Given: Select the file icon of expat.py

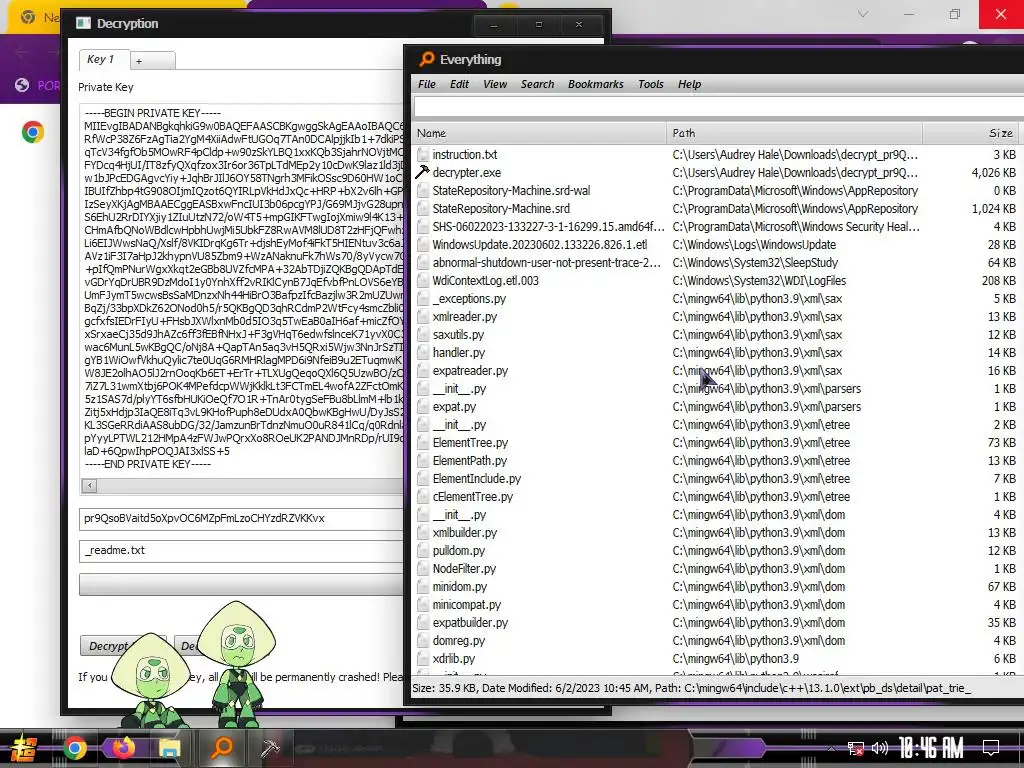Looking at the screenshot, I should (x=423, y=407).
